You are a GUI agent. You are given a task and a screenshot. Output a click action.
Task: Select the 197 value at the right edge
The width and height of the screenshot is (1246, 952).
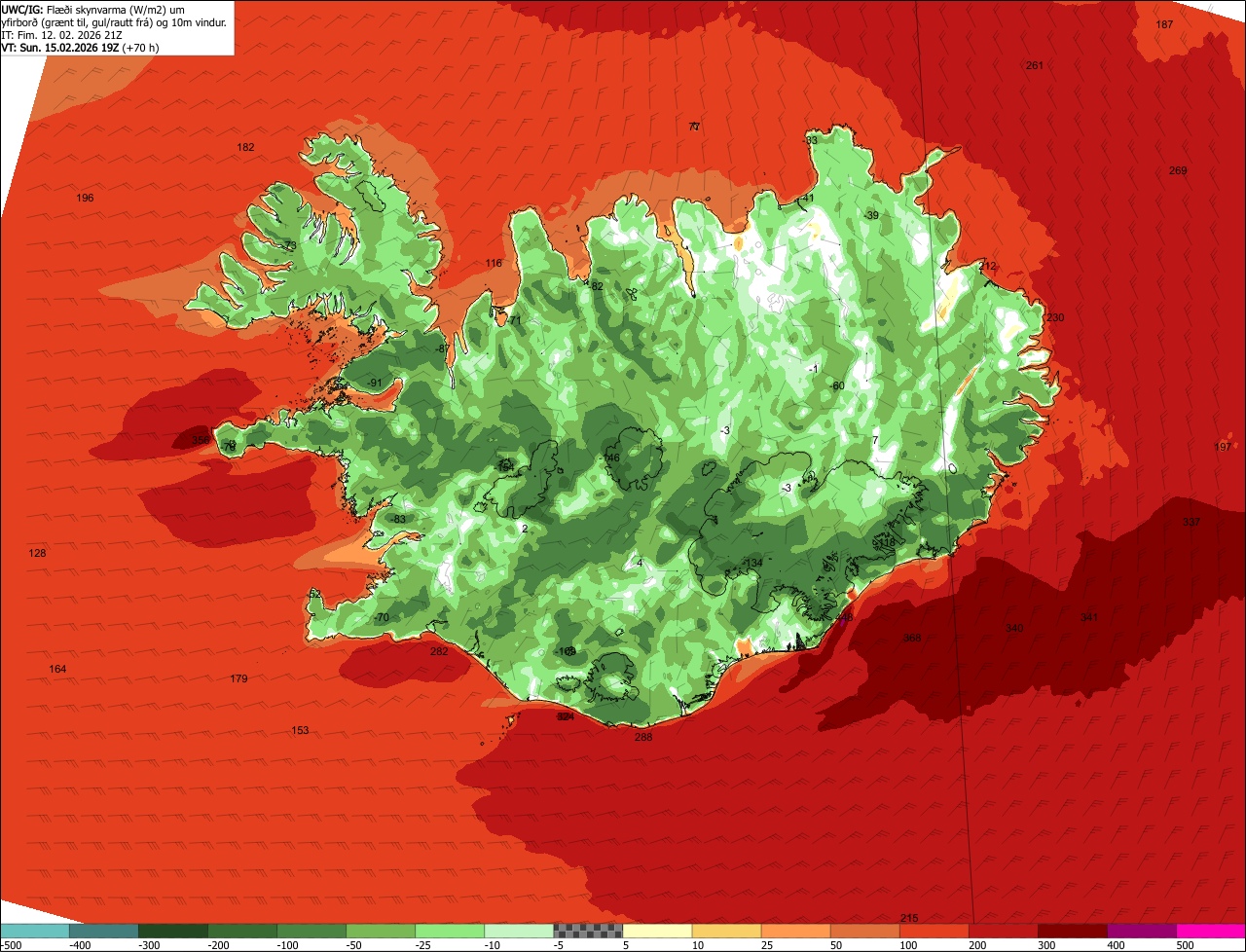(1223, 446)
